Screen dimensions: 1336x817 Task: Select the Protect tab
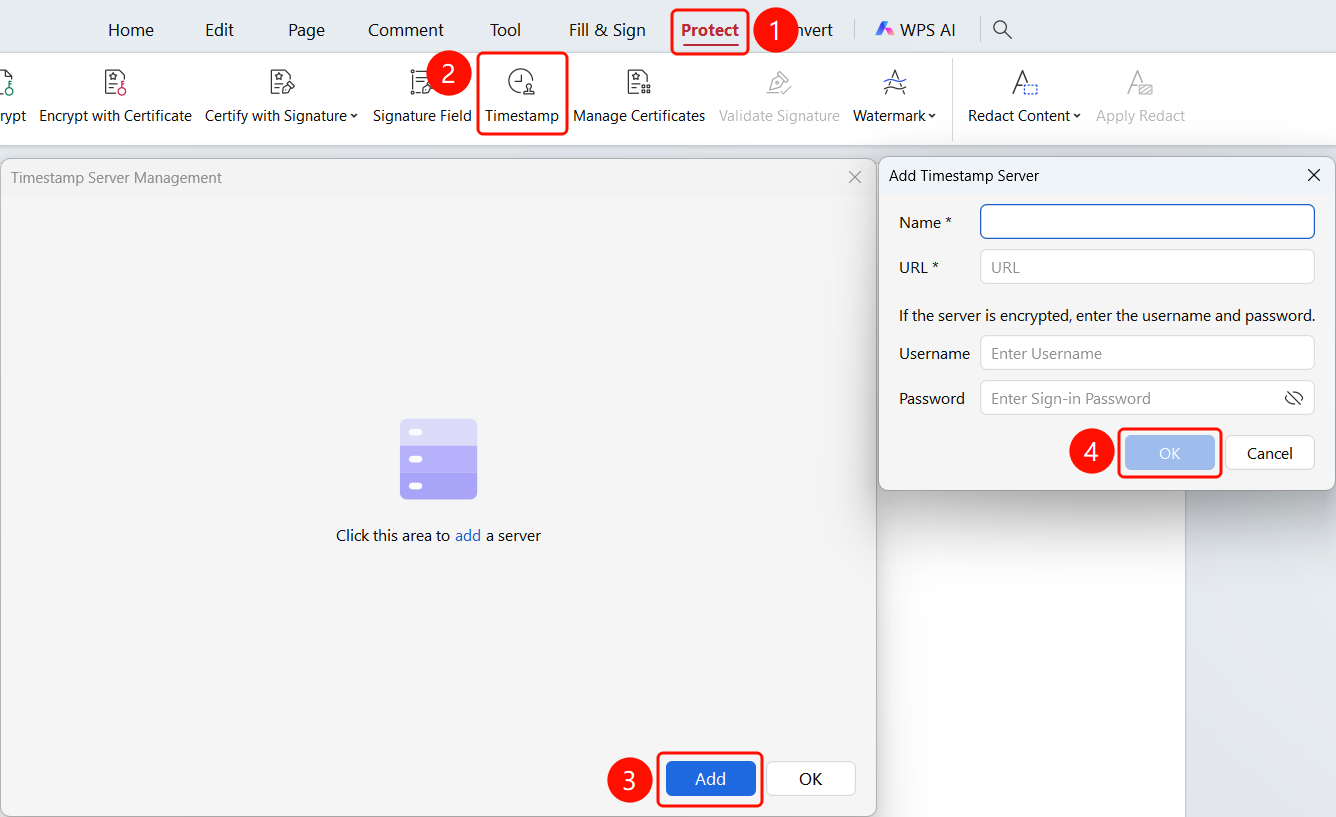710,30
